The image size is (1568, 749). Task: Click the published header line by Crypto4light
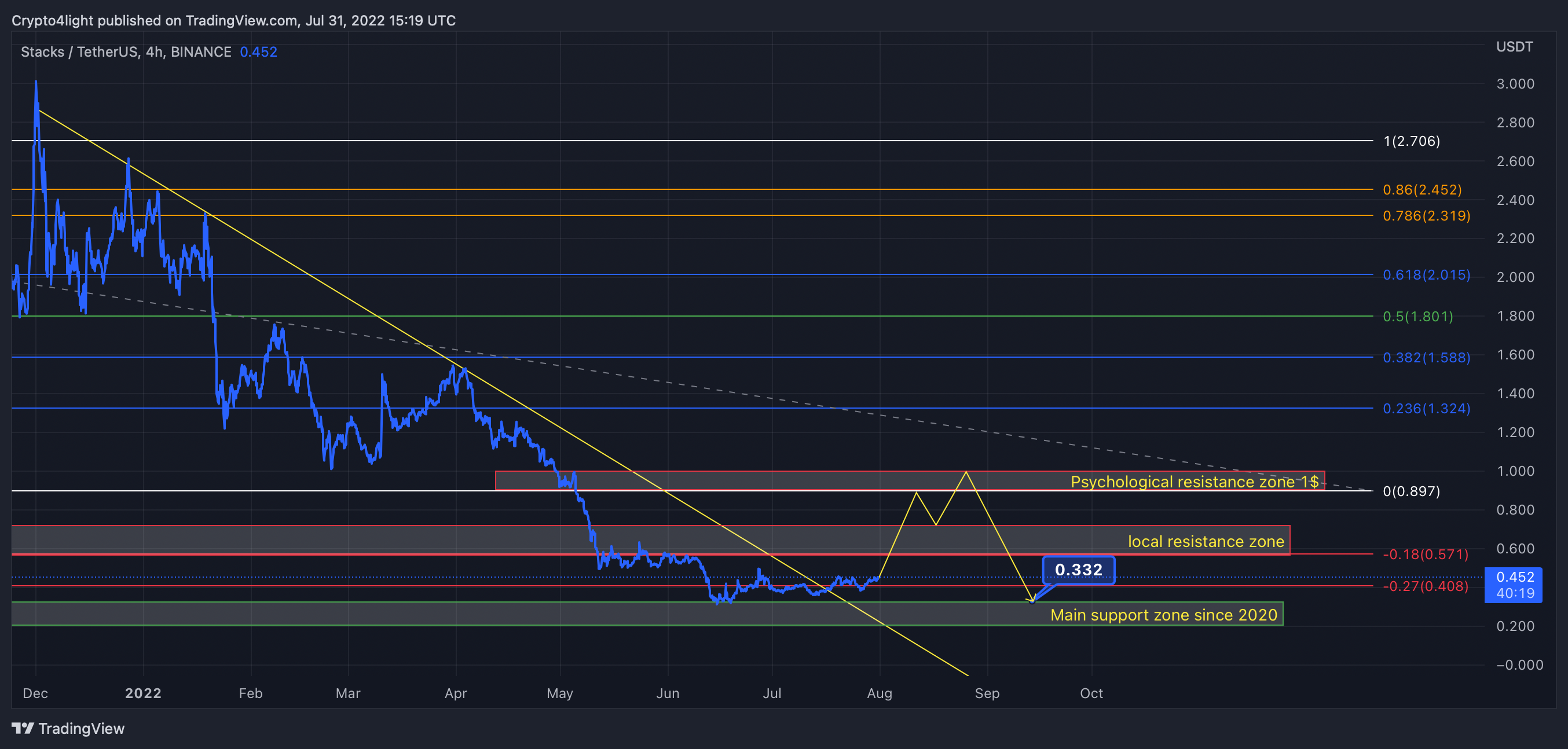[234, 21]
